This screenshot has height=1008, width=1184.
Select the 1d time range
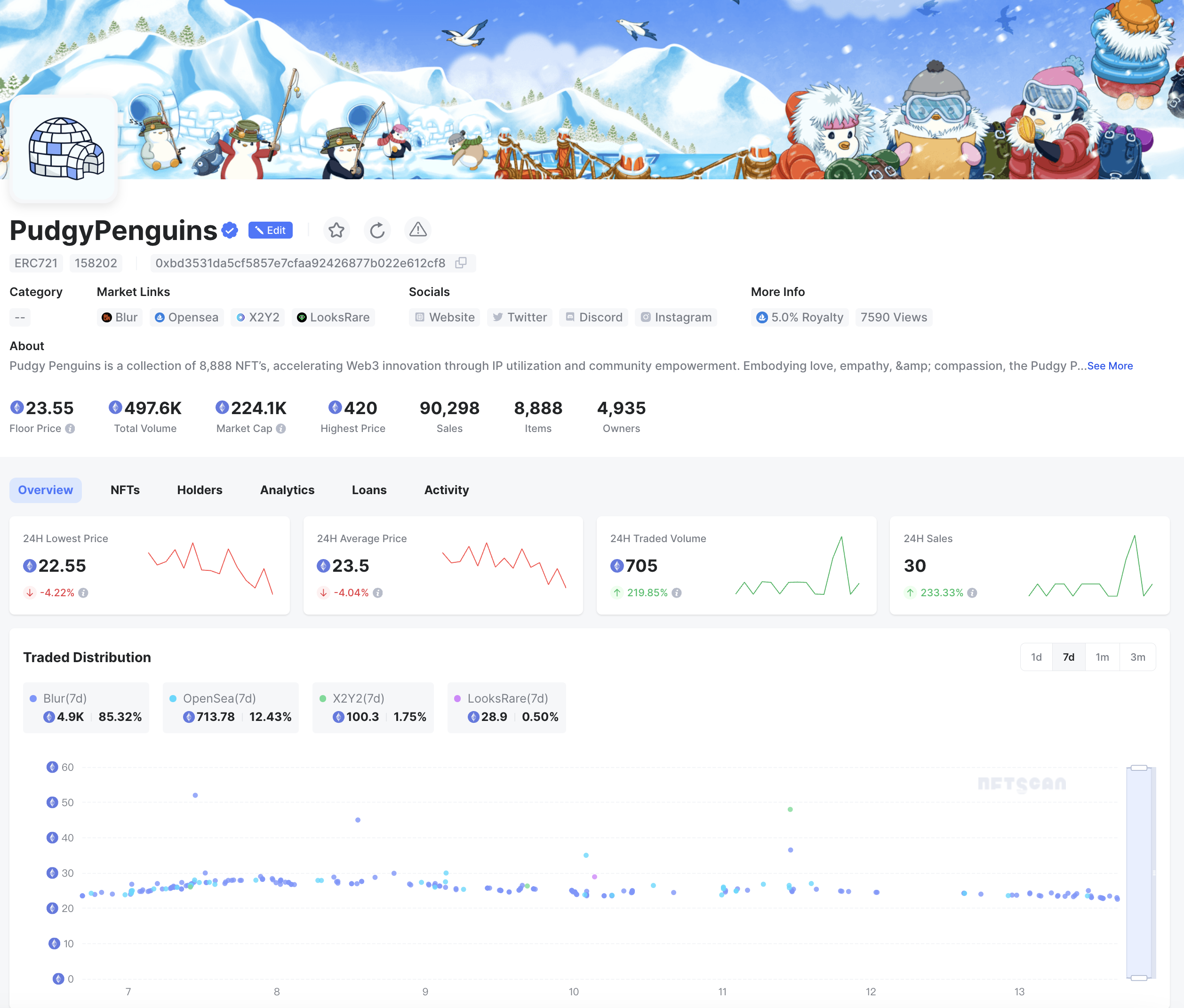[1036, 657]
